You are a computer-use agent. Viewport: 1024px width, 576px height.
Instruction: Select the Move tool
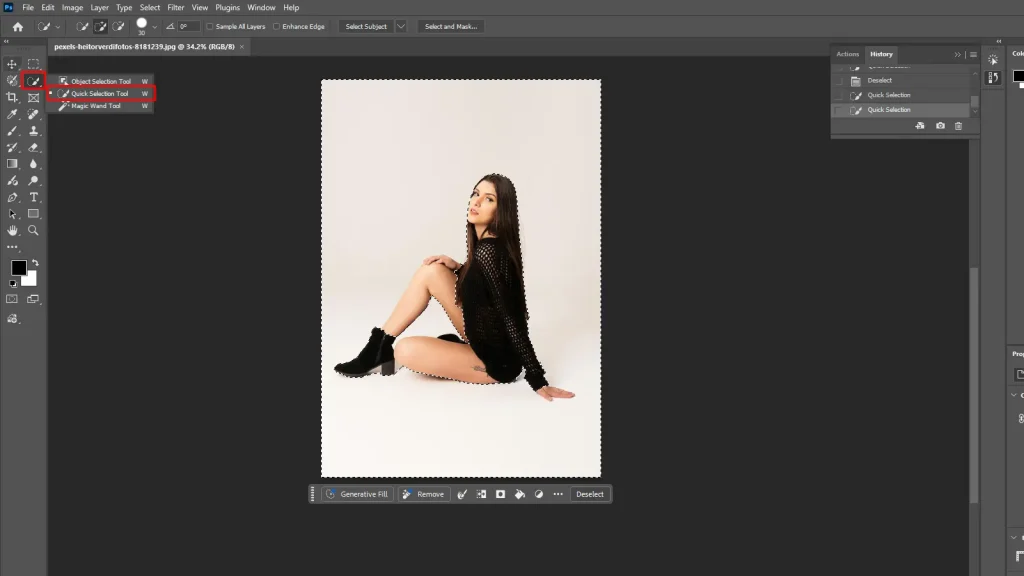pyautogui.click(x=12, y=64)
